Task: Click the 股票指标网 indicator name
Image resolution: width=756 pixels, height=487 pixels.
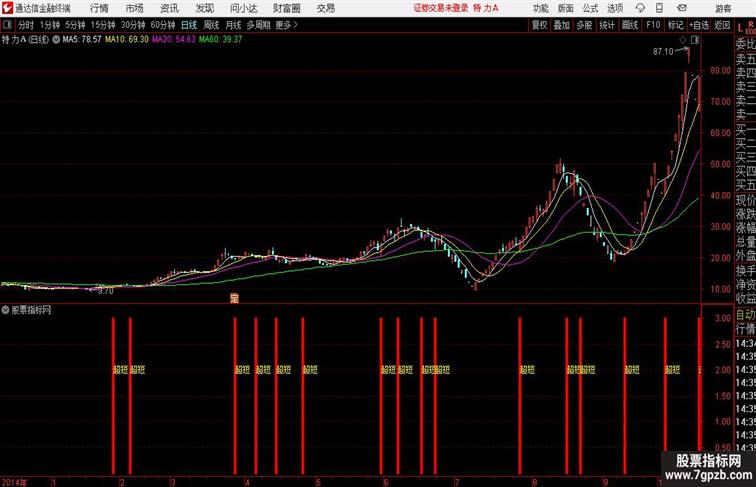Action: click(x=31, y=310)
